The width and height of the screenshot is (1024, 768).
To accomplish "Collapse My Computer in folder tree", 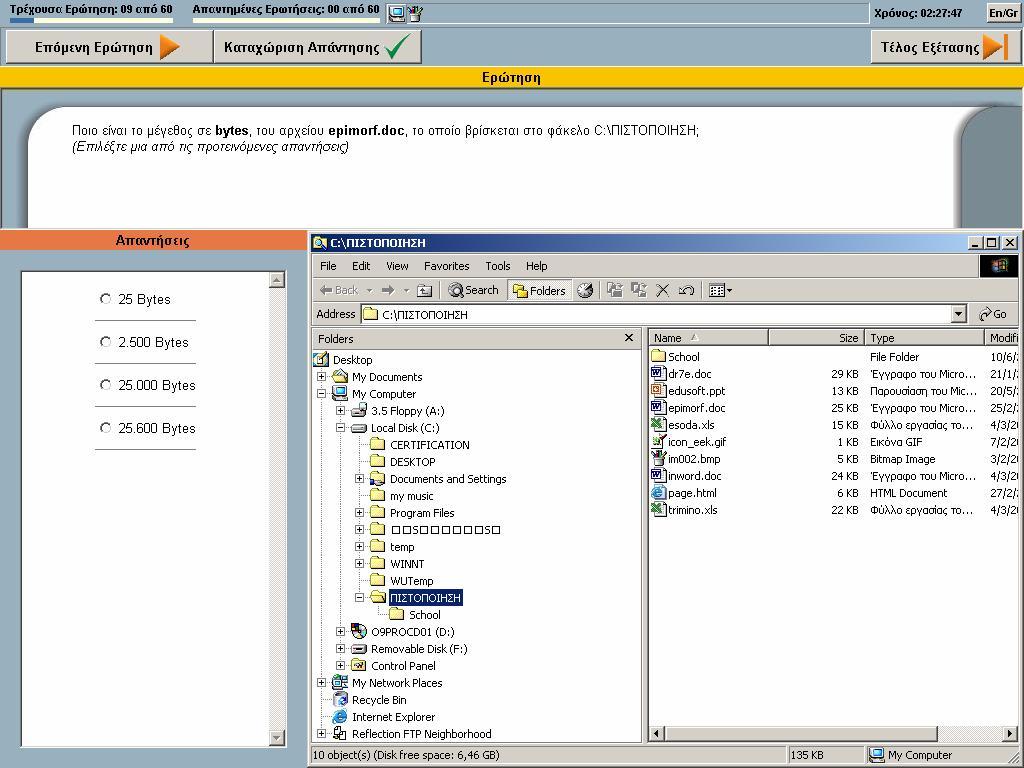I will (x=321, y=394).
